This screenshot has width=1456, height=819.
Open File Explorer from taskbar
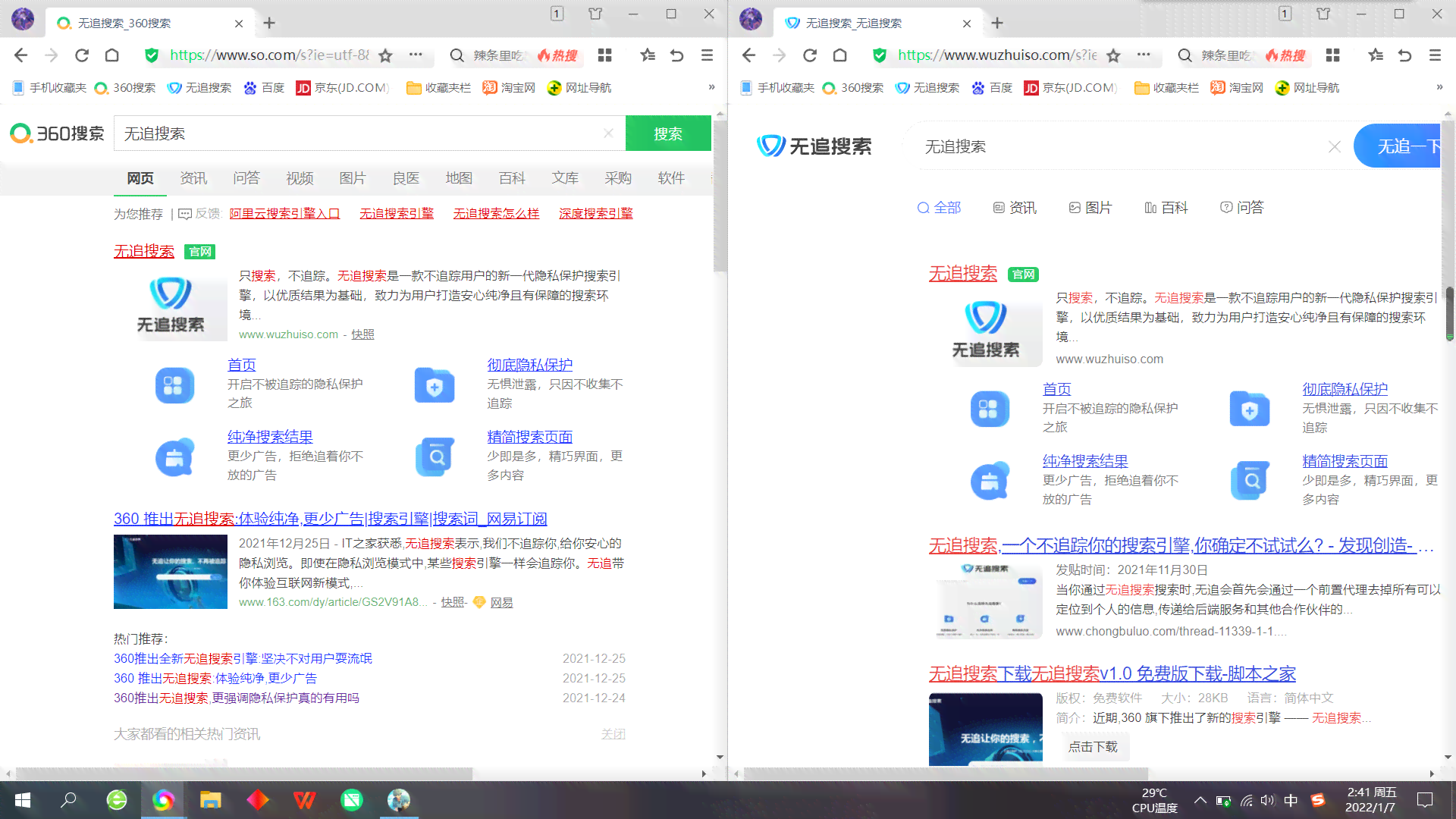(210, 800)
